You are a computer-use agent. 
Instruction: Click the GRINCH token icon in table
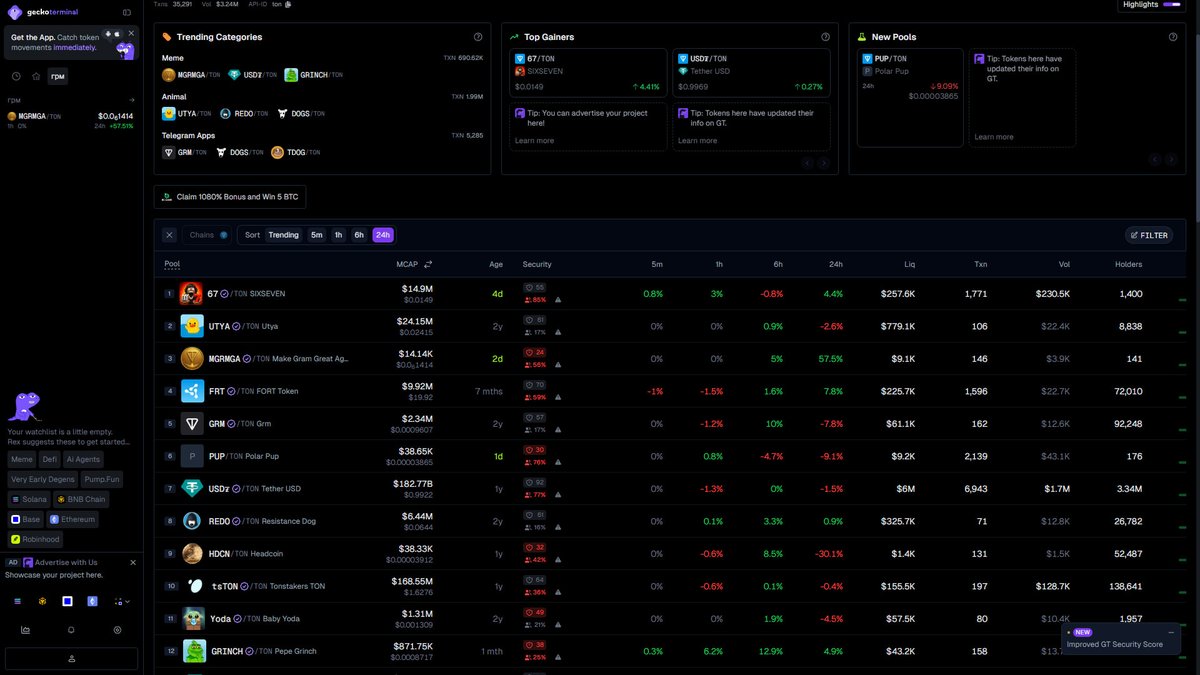pos(193,651)
